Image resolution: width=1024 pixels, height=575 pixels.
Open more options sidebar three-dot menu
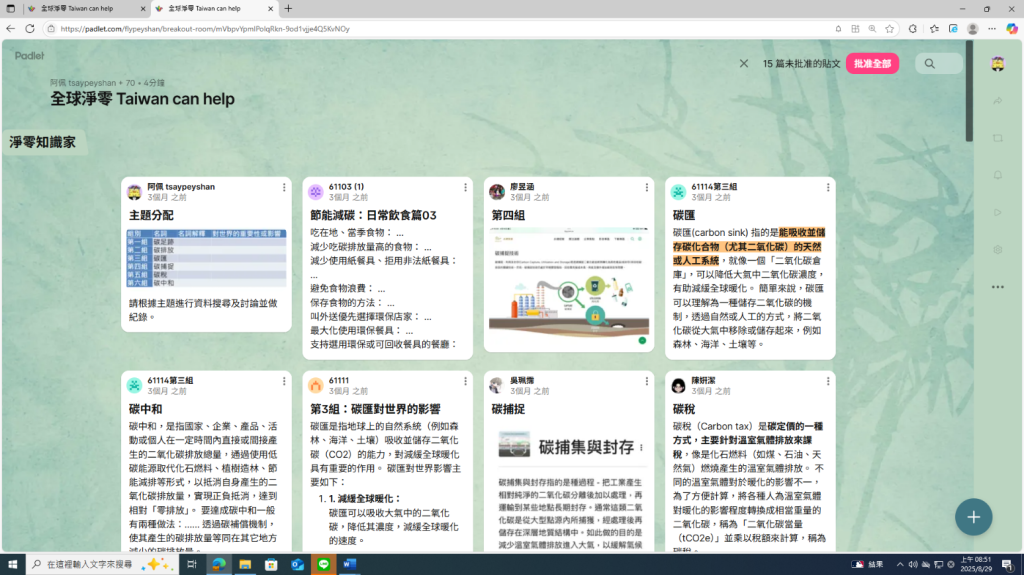point(997,287)
